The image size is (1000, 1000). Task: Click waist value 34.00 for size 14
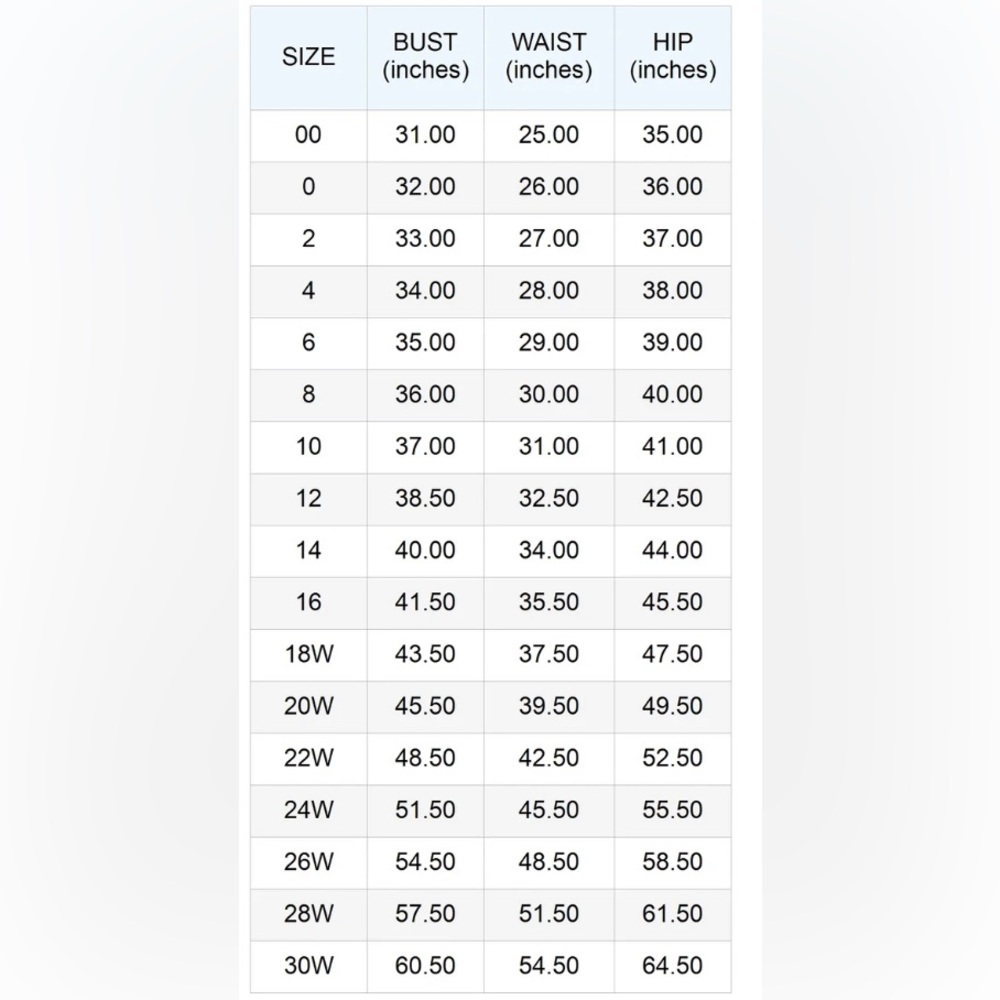(548, 550)
